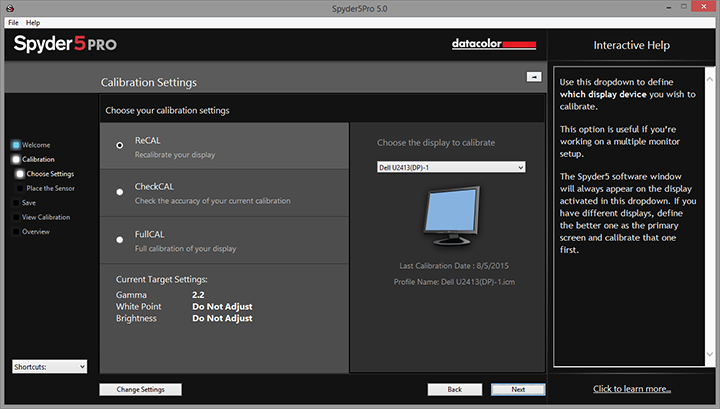
Task: Click the Welcome step indicator
Action: coord(16,145)
